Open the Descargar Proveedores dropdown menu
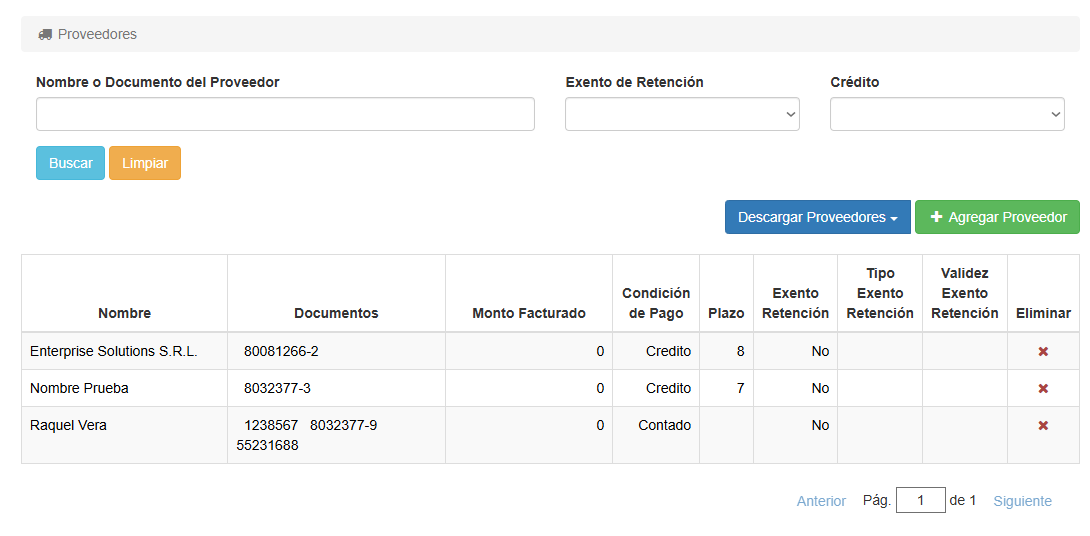 point(817,217)
